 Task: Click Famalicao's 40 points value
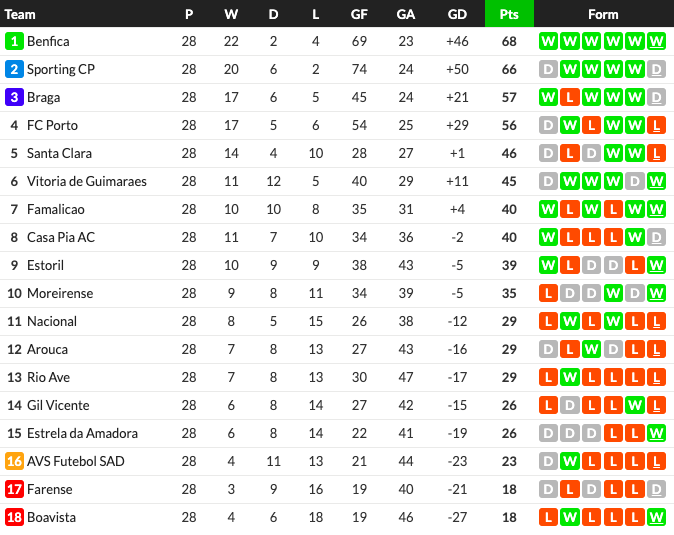coord(509,209)
